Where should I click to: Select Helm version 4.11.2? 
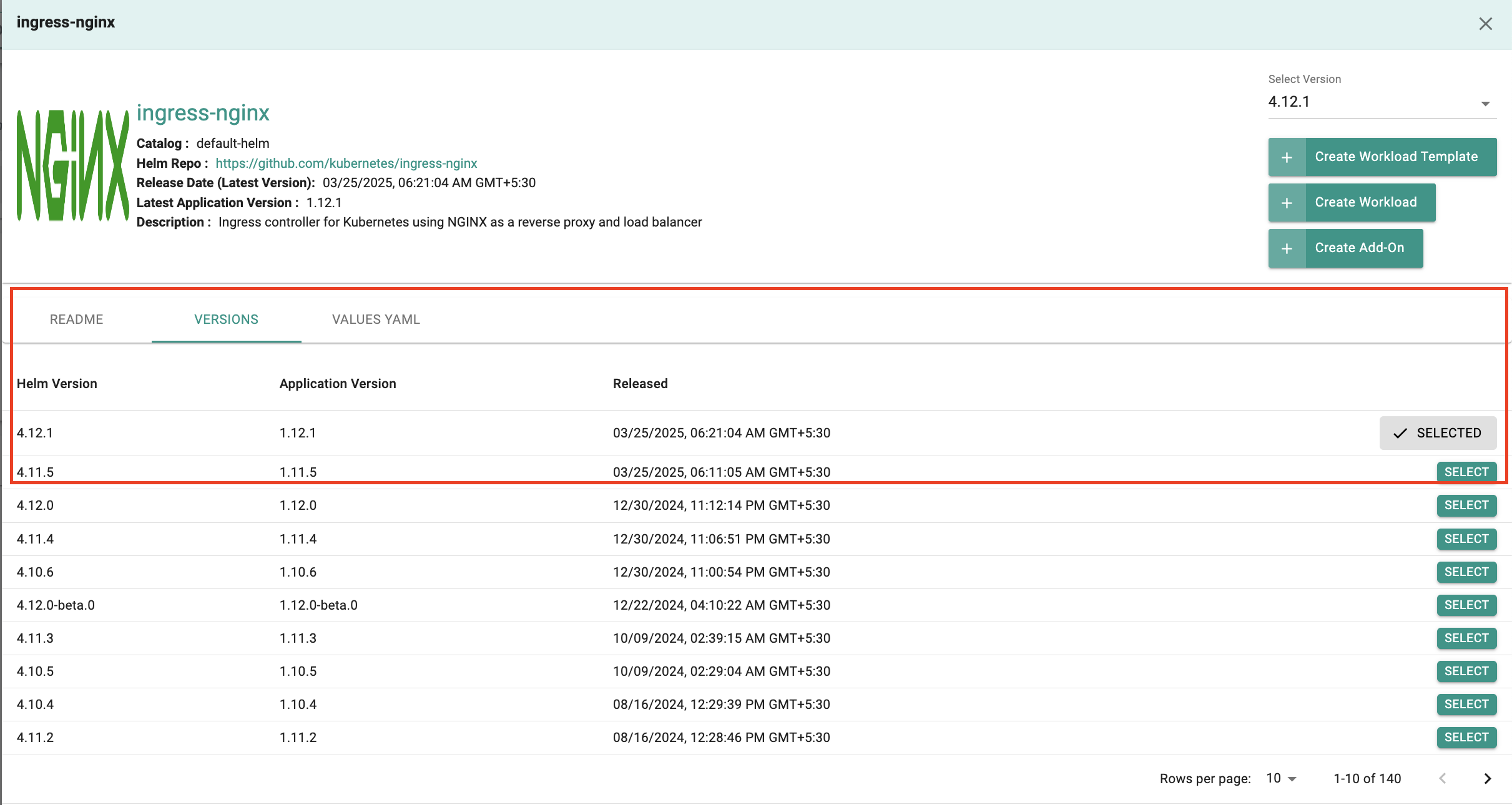click(1466, 738)
